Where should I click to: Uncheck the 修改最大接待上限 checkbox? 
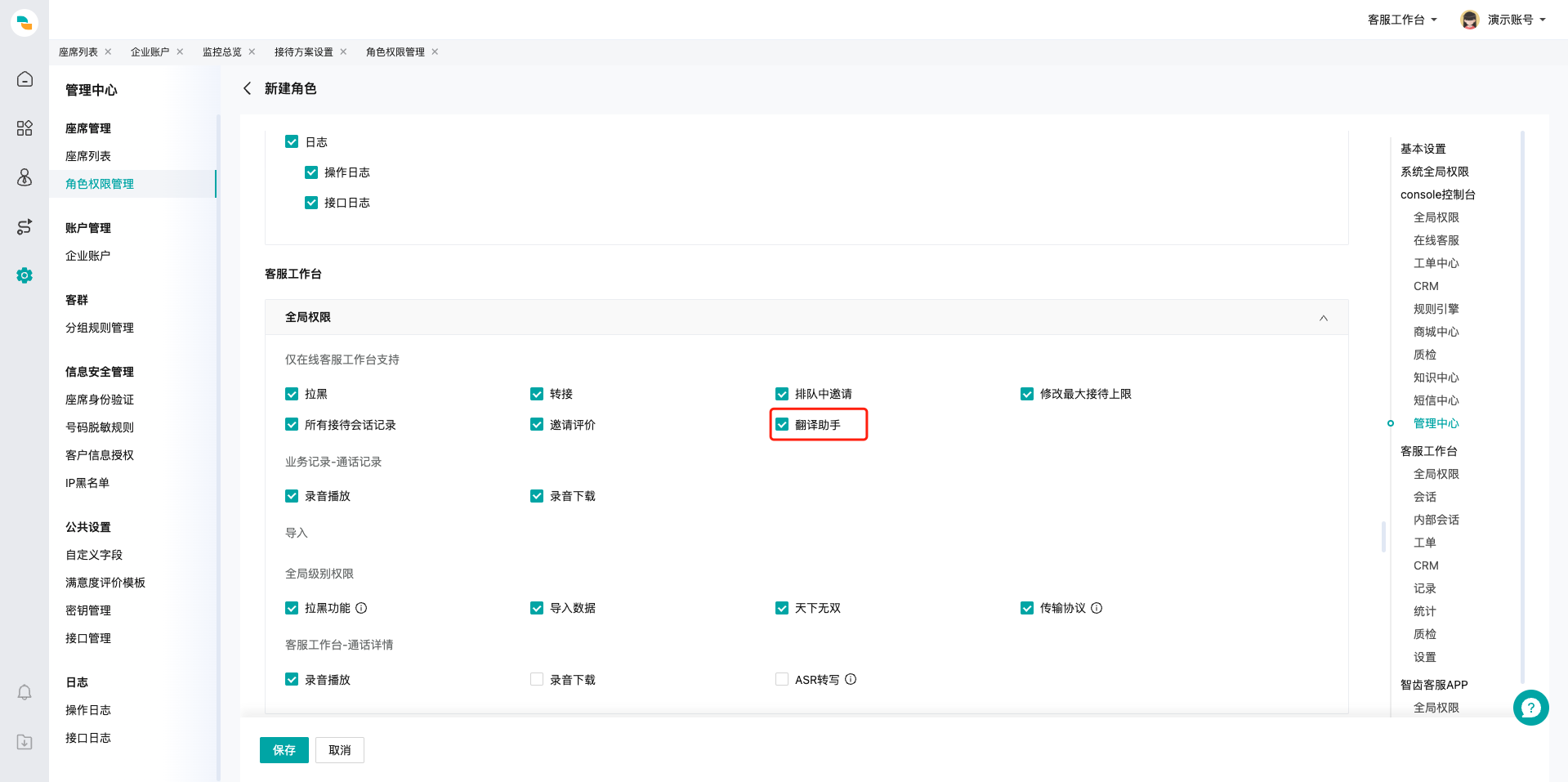[1027, 394]
